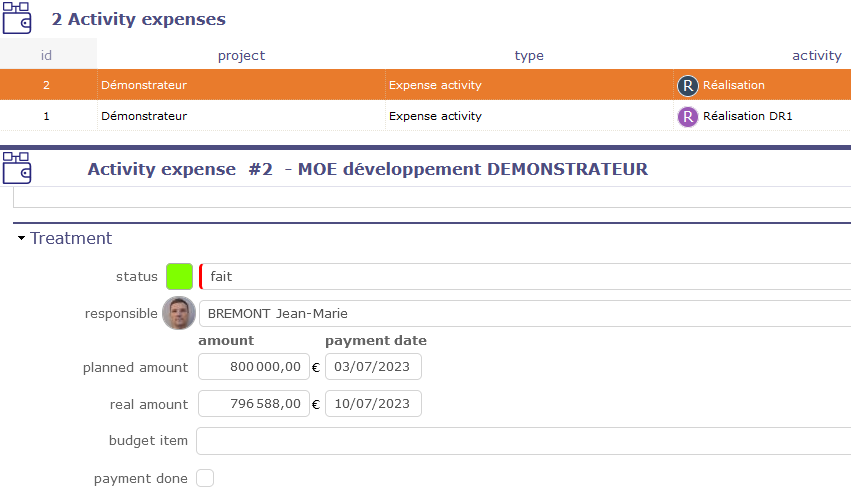This screenshot has width=851, height=499.
Task: Click the green status color swatch
Action: [x=179, y=276]
